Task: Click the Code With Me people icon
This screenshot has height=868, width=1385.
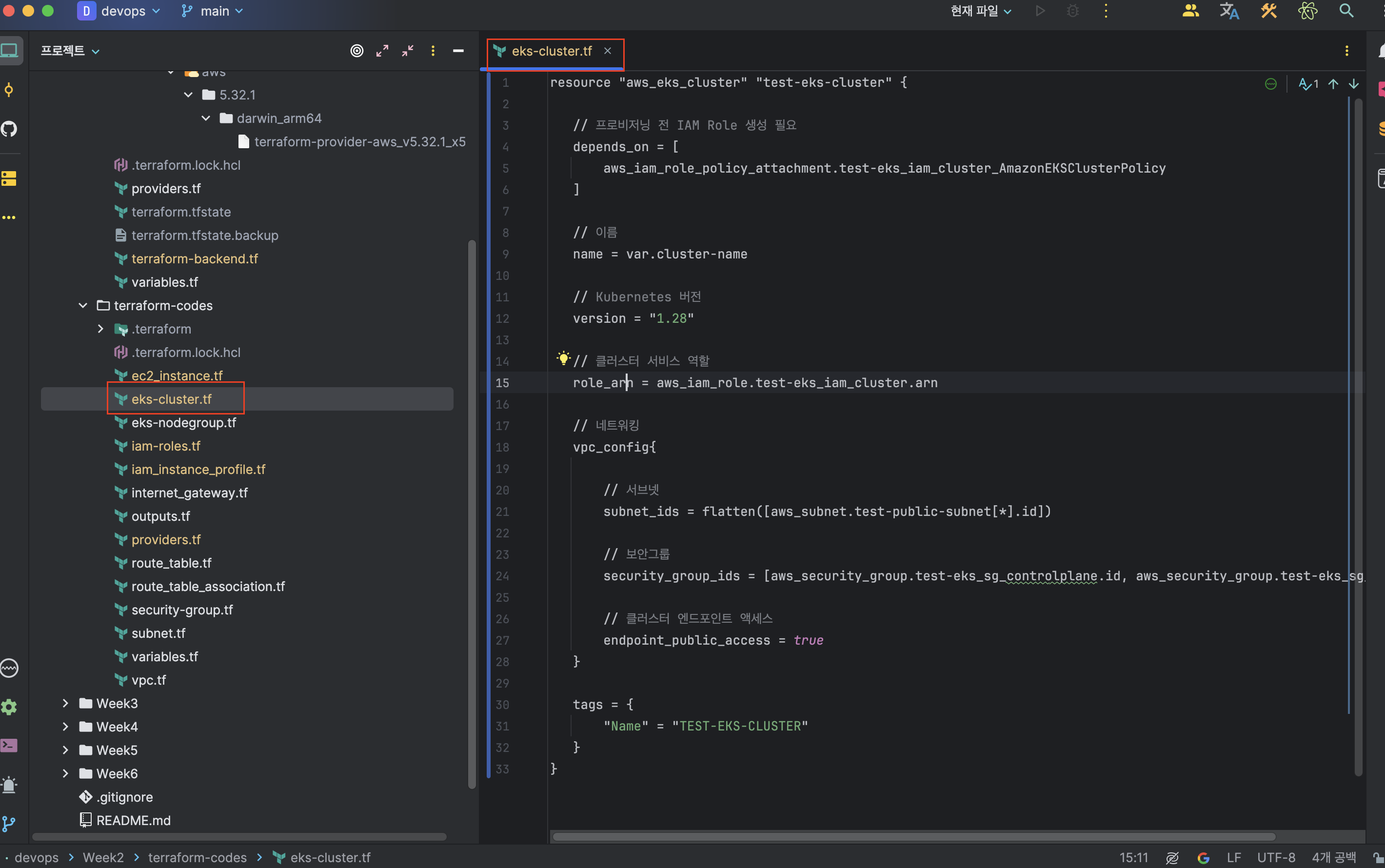Action: point(1190,11)
